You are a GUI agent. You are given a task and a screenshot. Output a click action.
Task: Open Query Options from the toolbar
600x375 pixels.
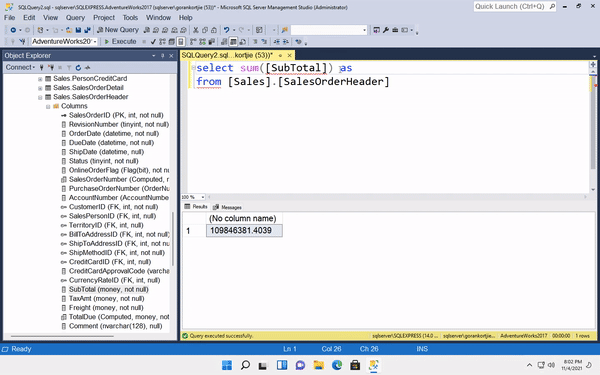click(x=171, y=41)
